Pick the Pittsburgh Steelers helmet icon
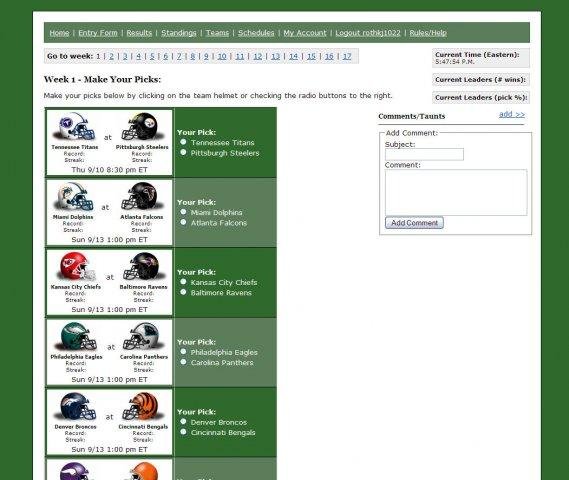This screenshot has width=569, height=480. point(142,127)
